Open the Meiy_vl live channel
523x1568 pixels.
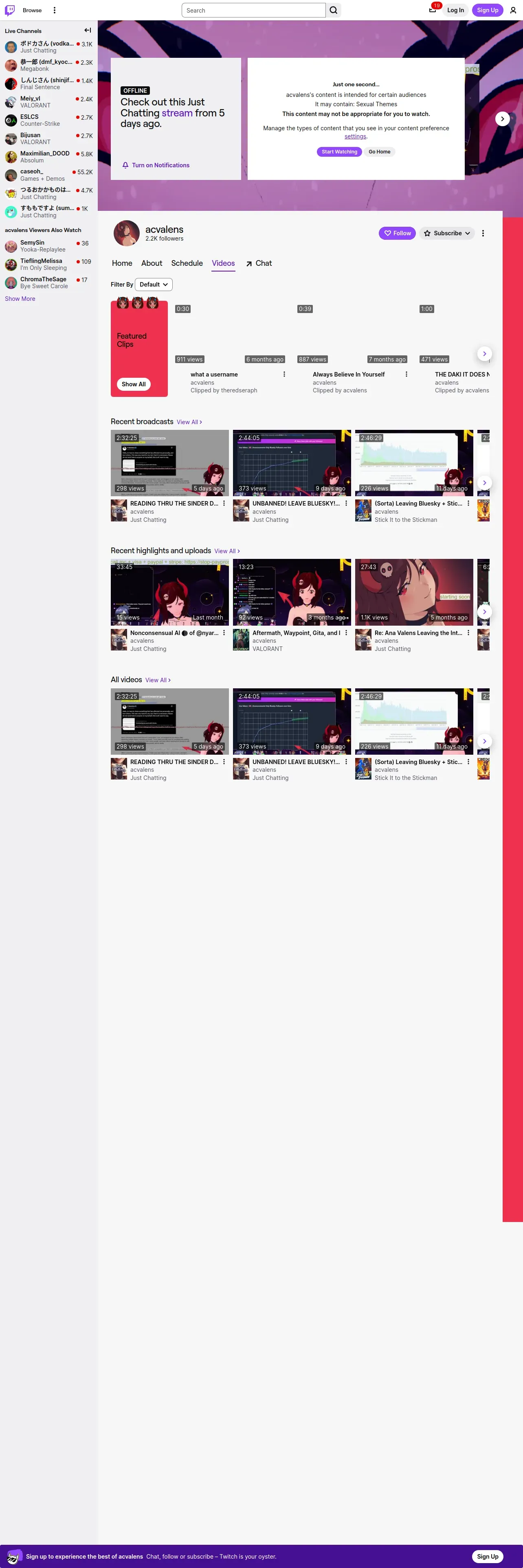click(x=49, y=102)
